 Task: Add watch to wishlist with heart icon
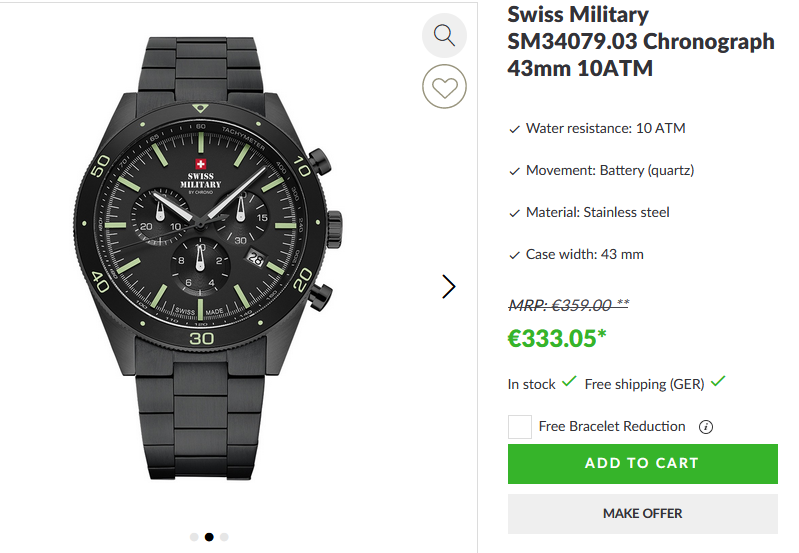click(x=445, y=87)
